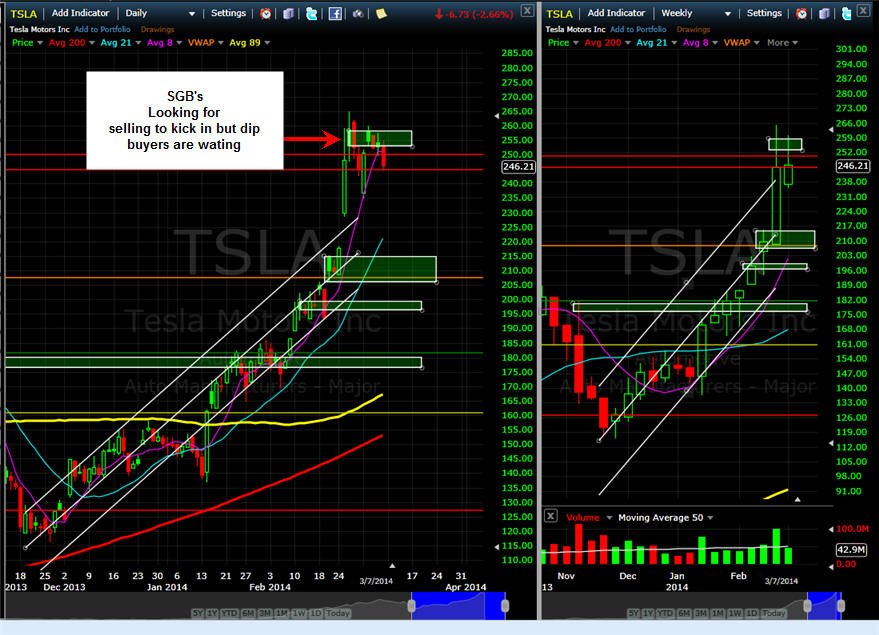Share Daily chart via Facebook icon

pos(335,13)
